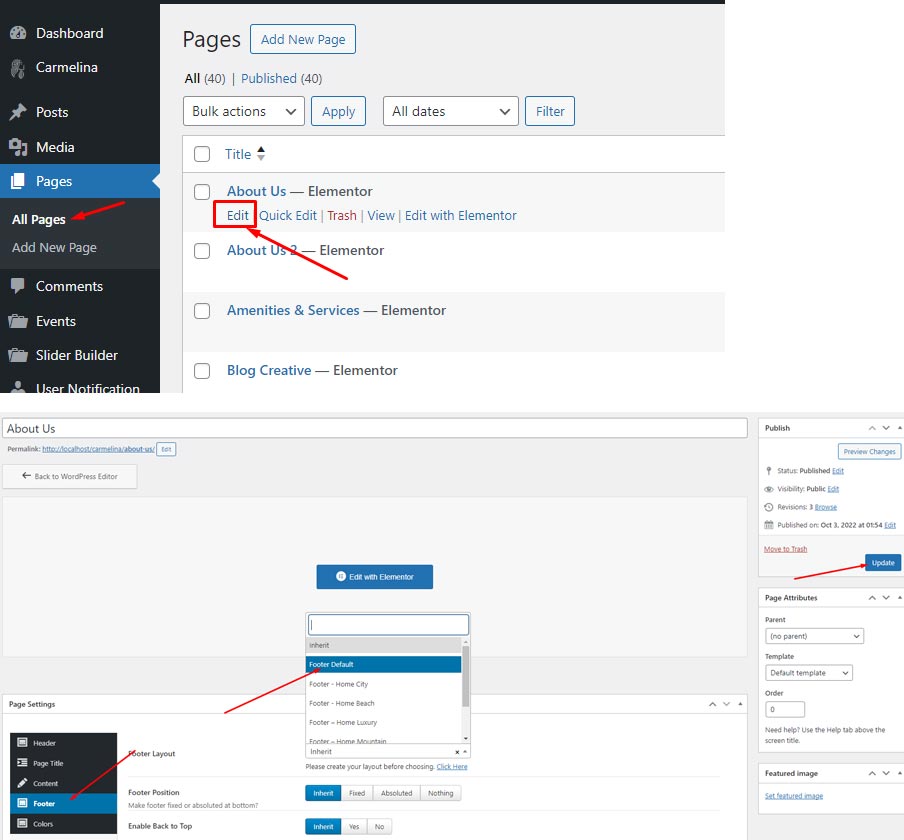
Task: Select the Footer tab in Page Settings
Action: coord(63,803)
